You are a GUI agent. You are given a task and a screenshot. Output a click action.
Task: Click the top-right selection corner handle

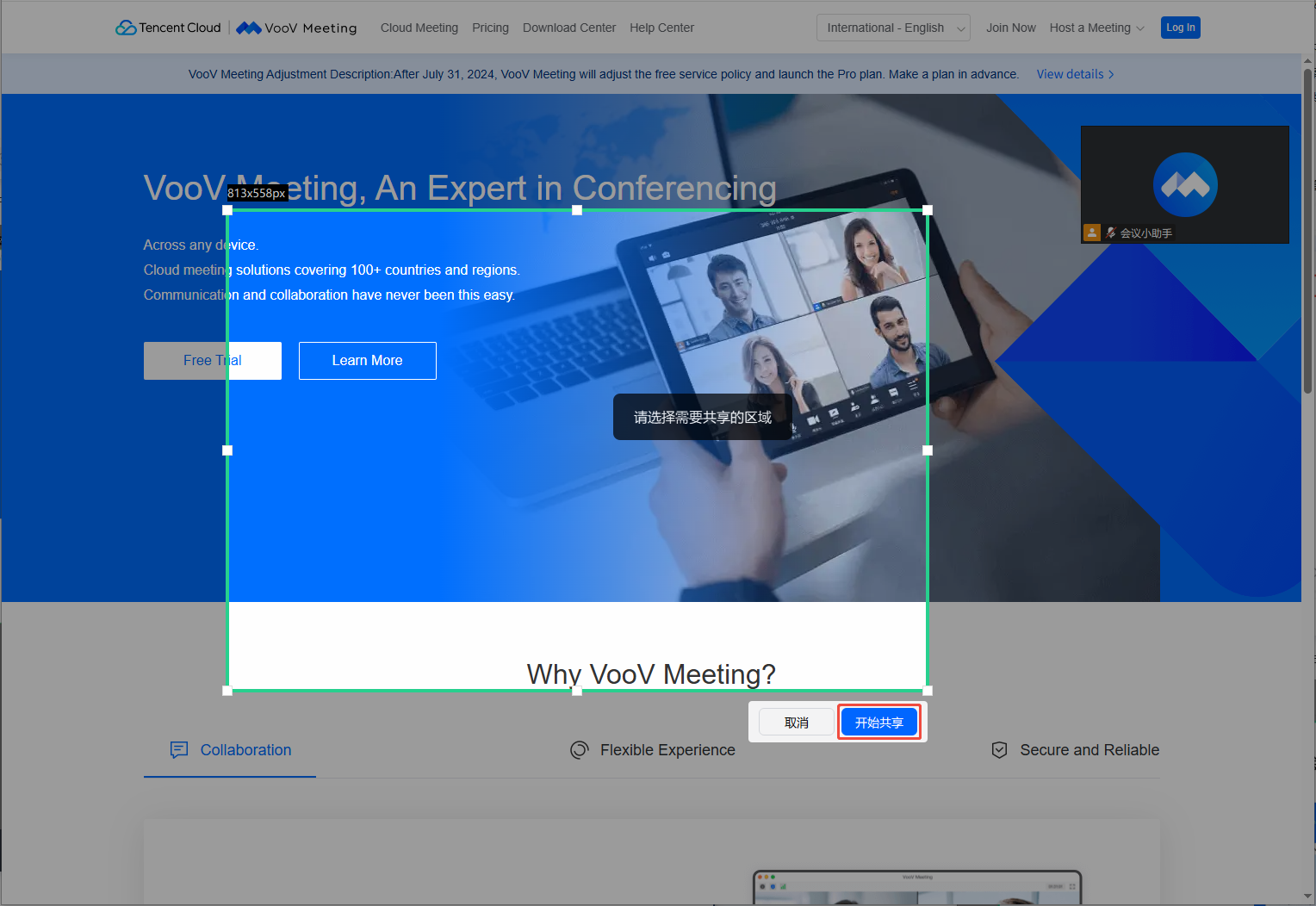click(x=928, y=210)
